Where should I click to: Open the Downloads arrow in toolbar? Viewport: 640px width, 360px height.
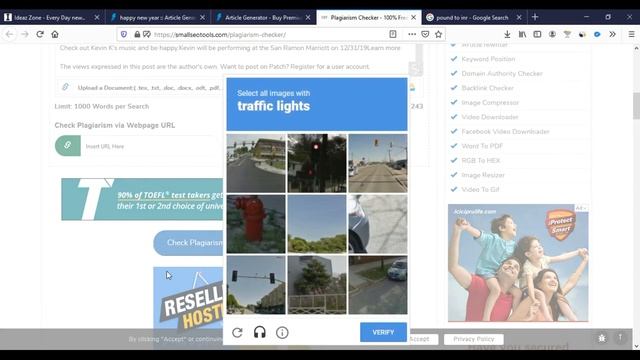(507, 35)
